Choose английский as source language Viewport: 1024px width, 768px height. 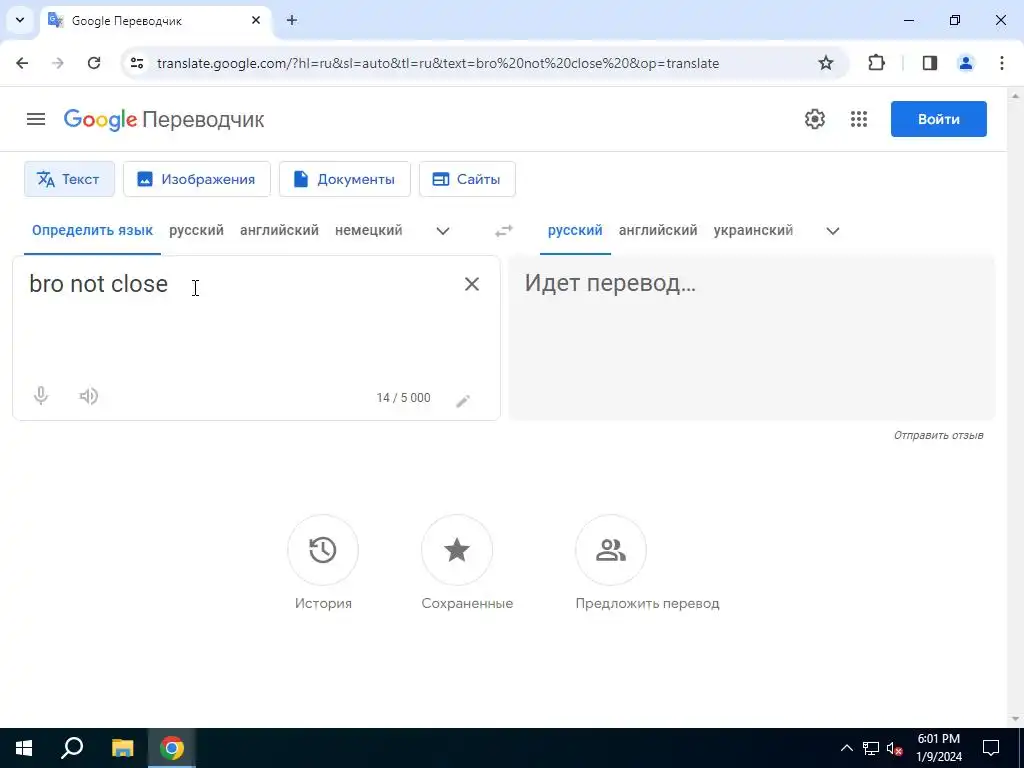(279, 231)
